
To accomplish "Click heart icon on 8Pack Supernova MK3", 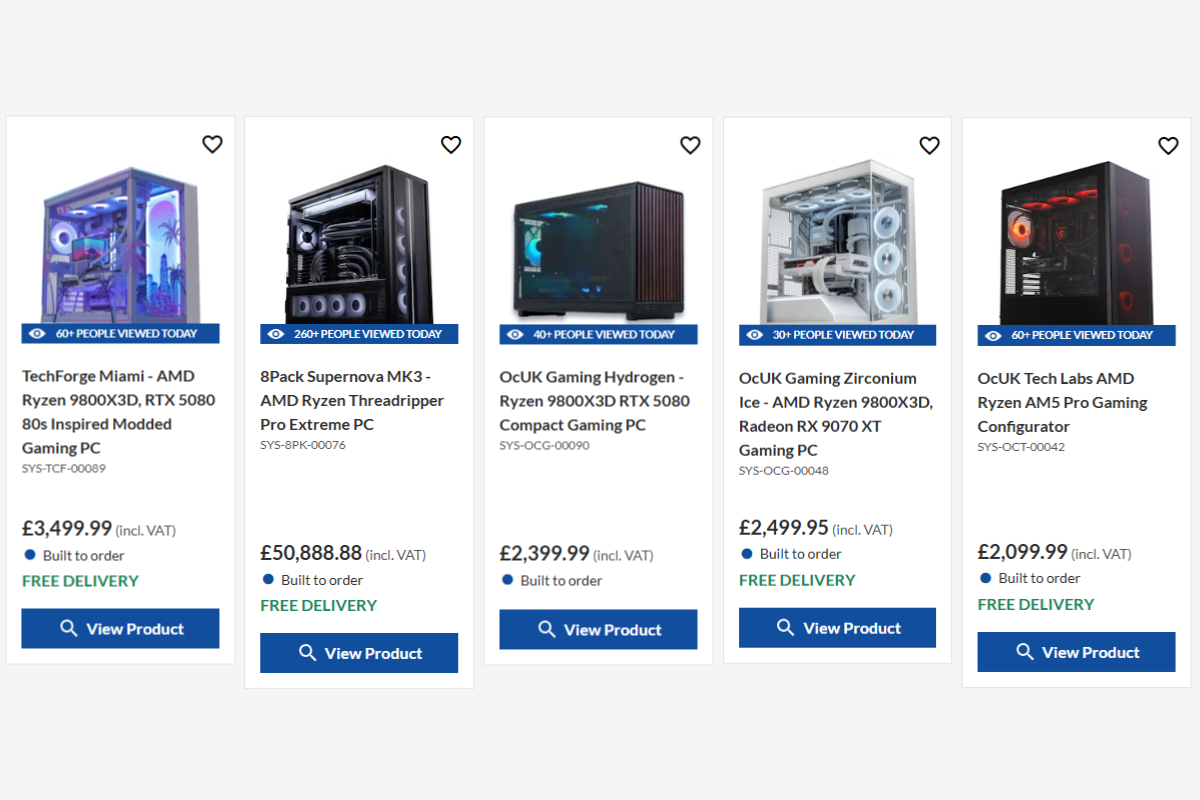I will point(451,145).
